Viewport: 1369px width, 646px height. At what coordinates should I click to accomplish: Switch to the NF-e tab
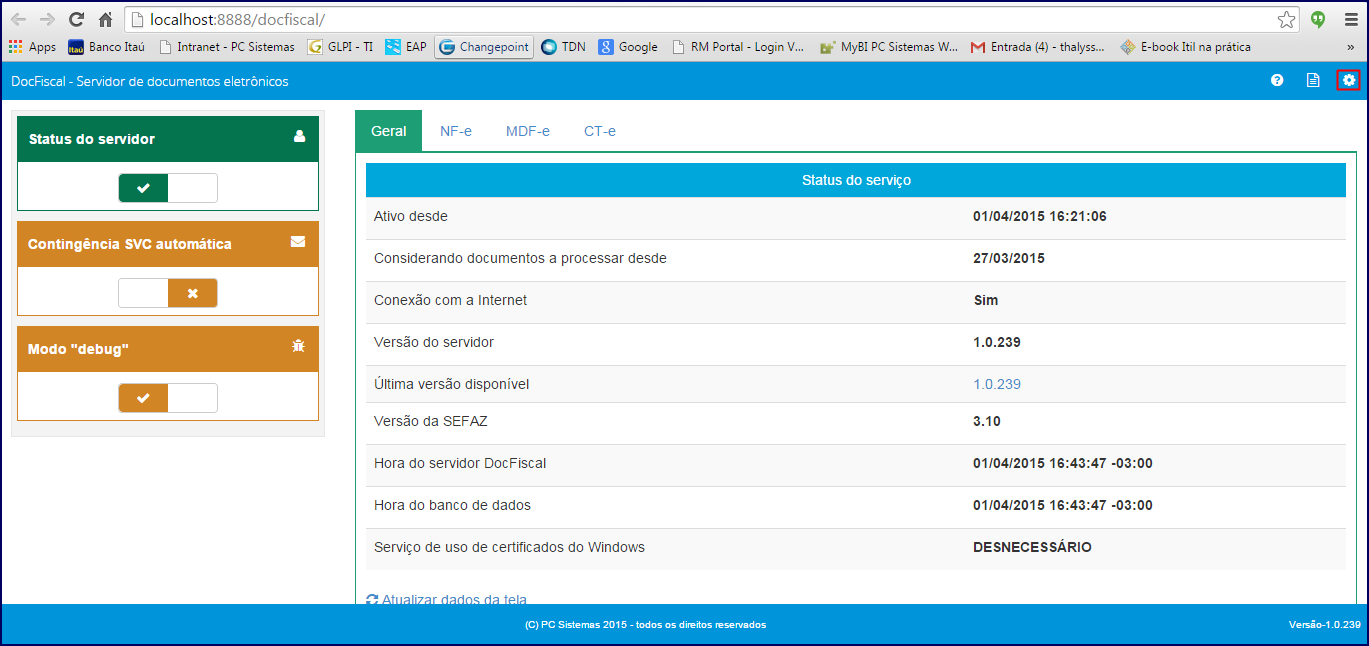pos(456,131)
